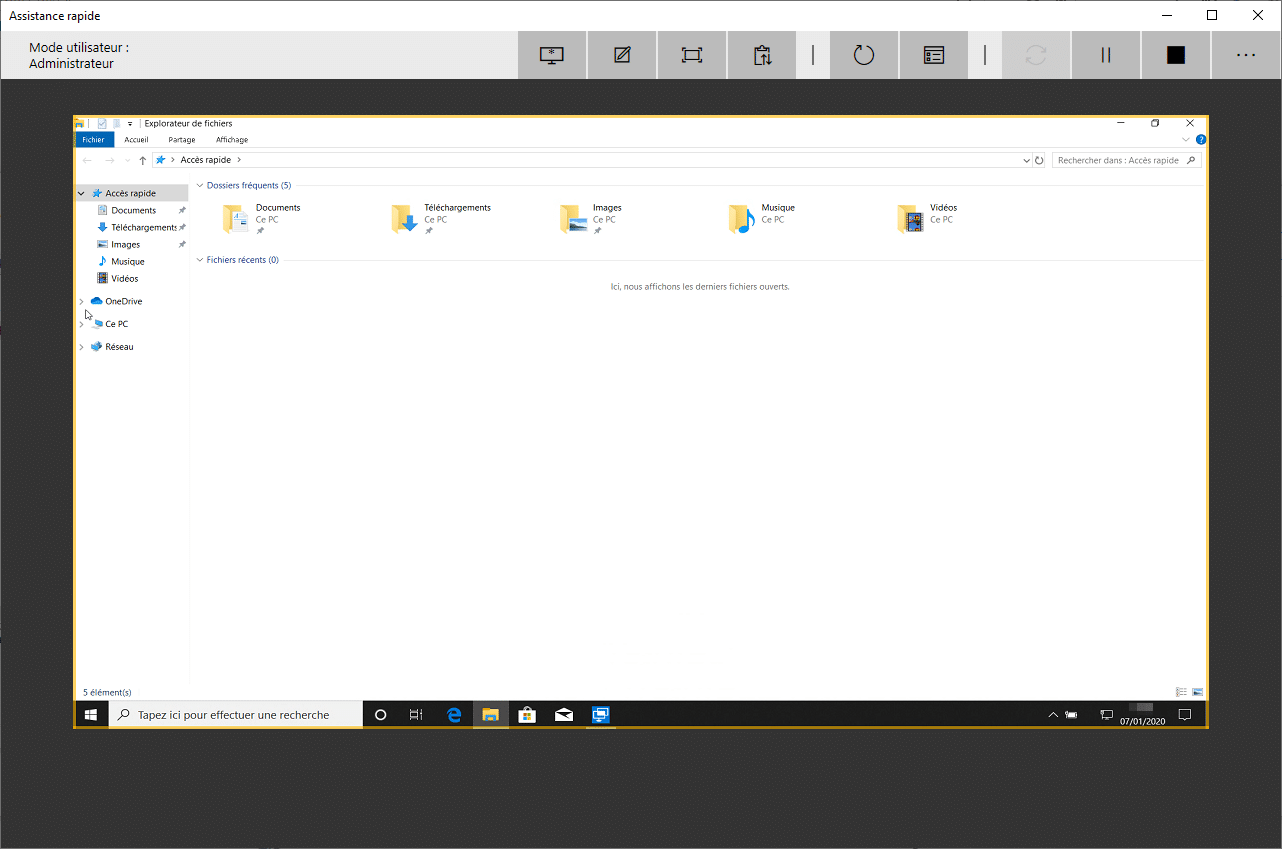Screen dimensions: 1282x849
Task: Open the three-dots more options menu
Action: [1246, 55]
